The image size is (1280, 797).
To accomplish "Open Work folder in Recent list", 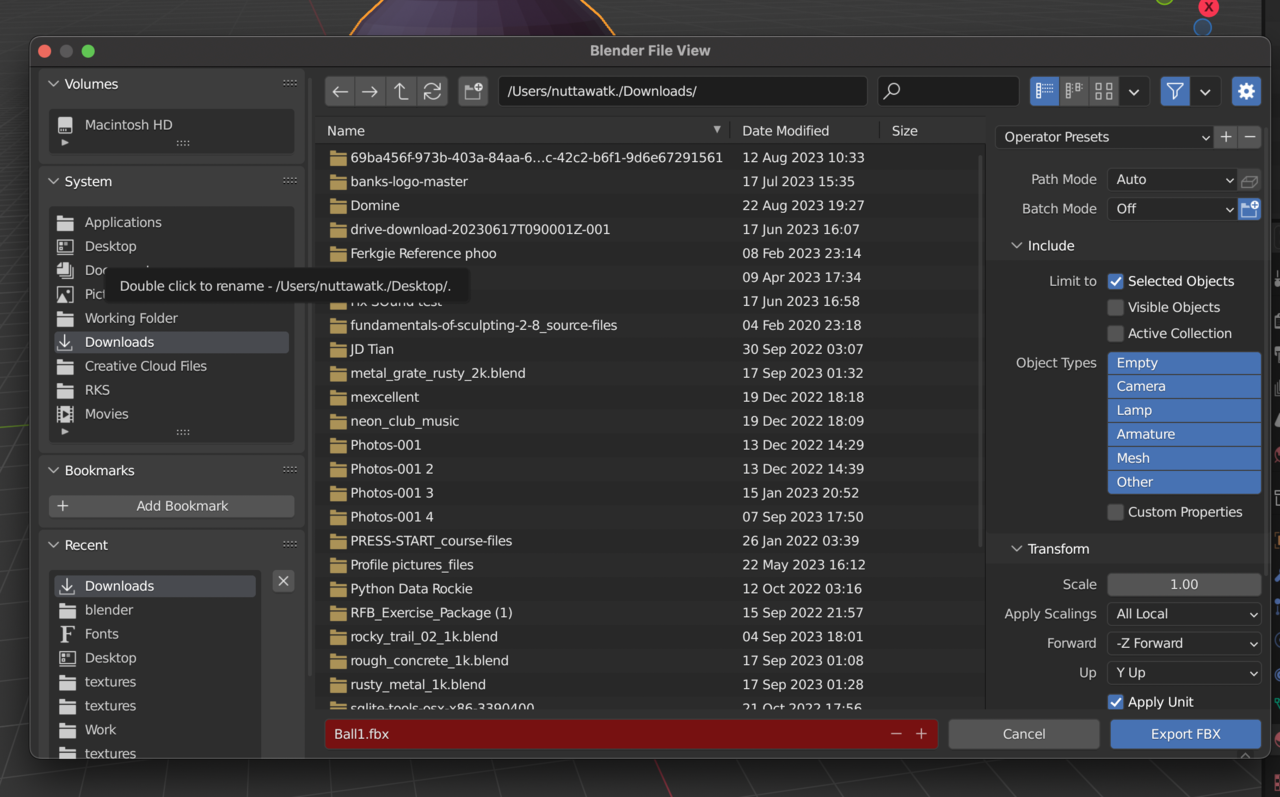I will click(156, 730).
